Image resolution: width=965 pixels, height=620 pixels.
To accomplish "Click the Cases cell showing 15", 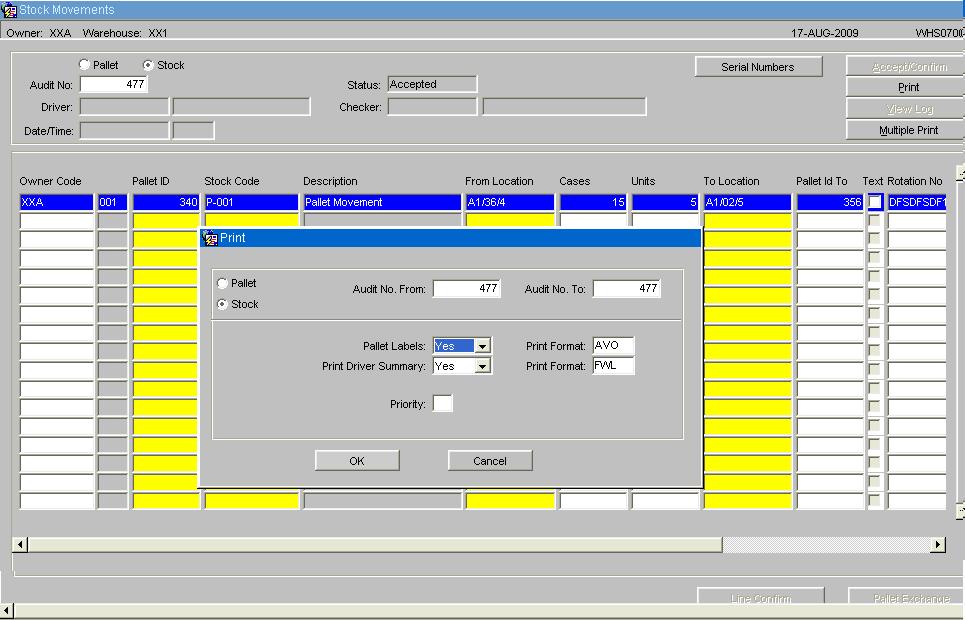I will click(593, 203).
